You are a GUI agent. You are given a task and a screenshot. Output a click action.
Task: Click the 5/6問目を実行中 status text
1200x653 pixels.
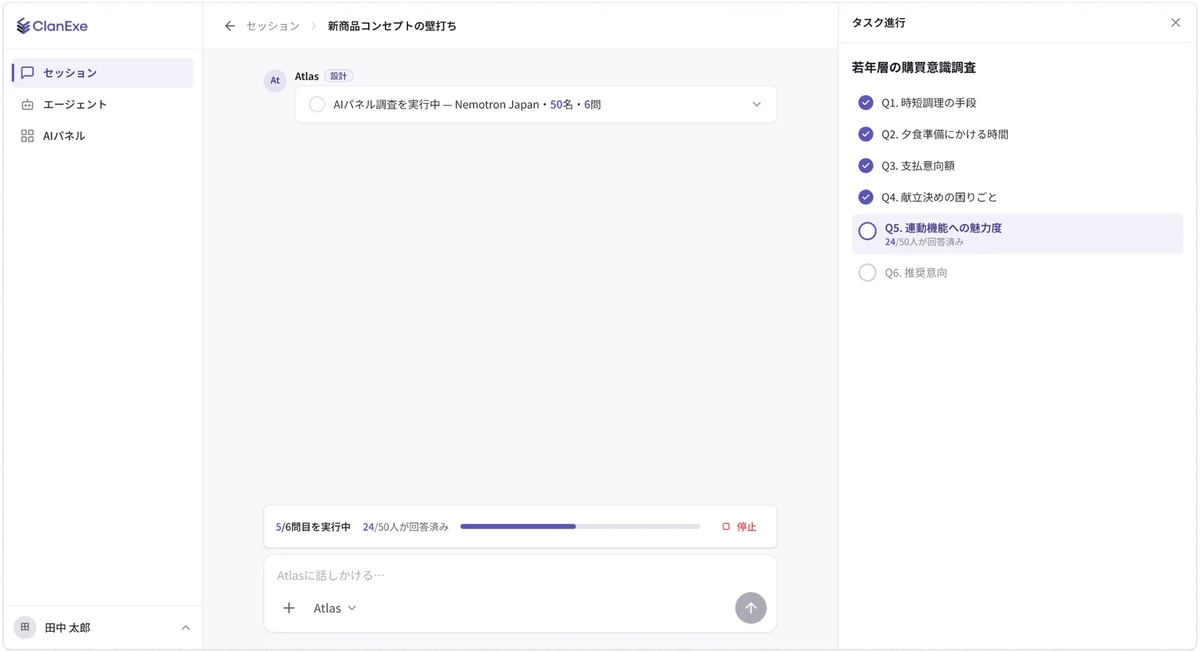[x=313, y=527]
